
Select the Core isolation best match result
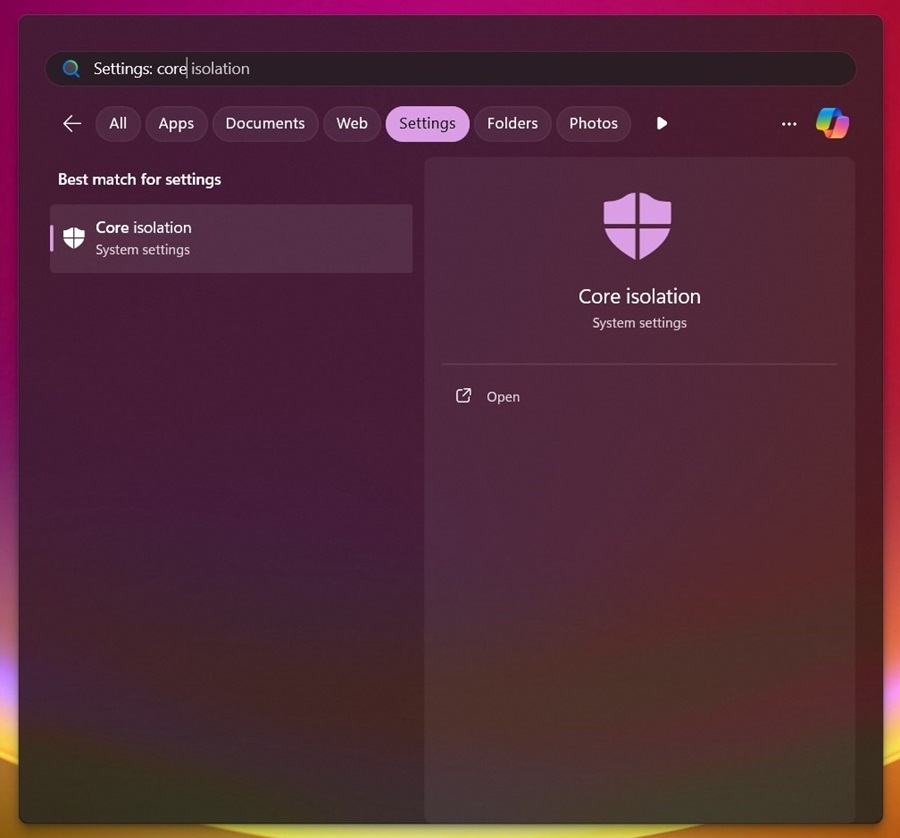pyautogui.click(x=230, y=238)
